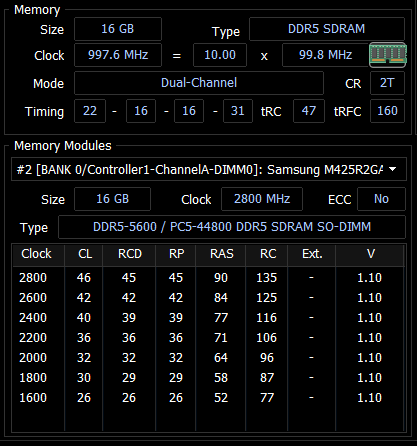Click the module Clock 2800 MHz field

click(x=262, y=199)
